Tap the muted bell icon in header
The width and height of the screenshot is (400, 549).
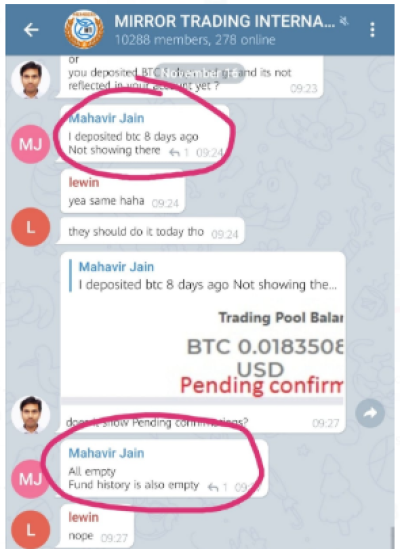345,22
